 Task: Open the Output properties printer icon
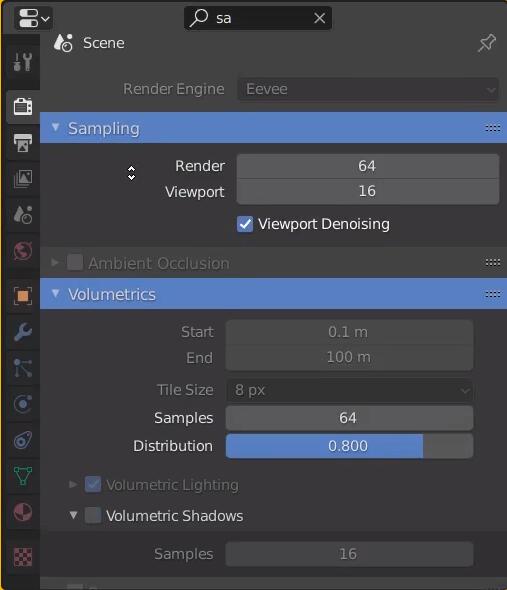coord(23,143)
